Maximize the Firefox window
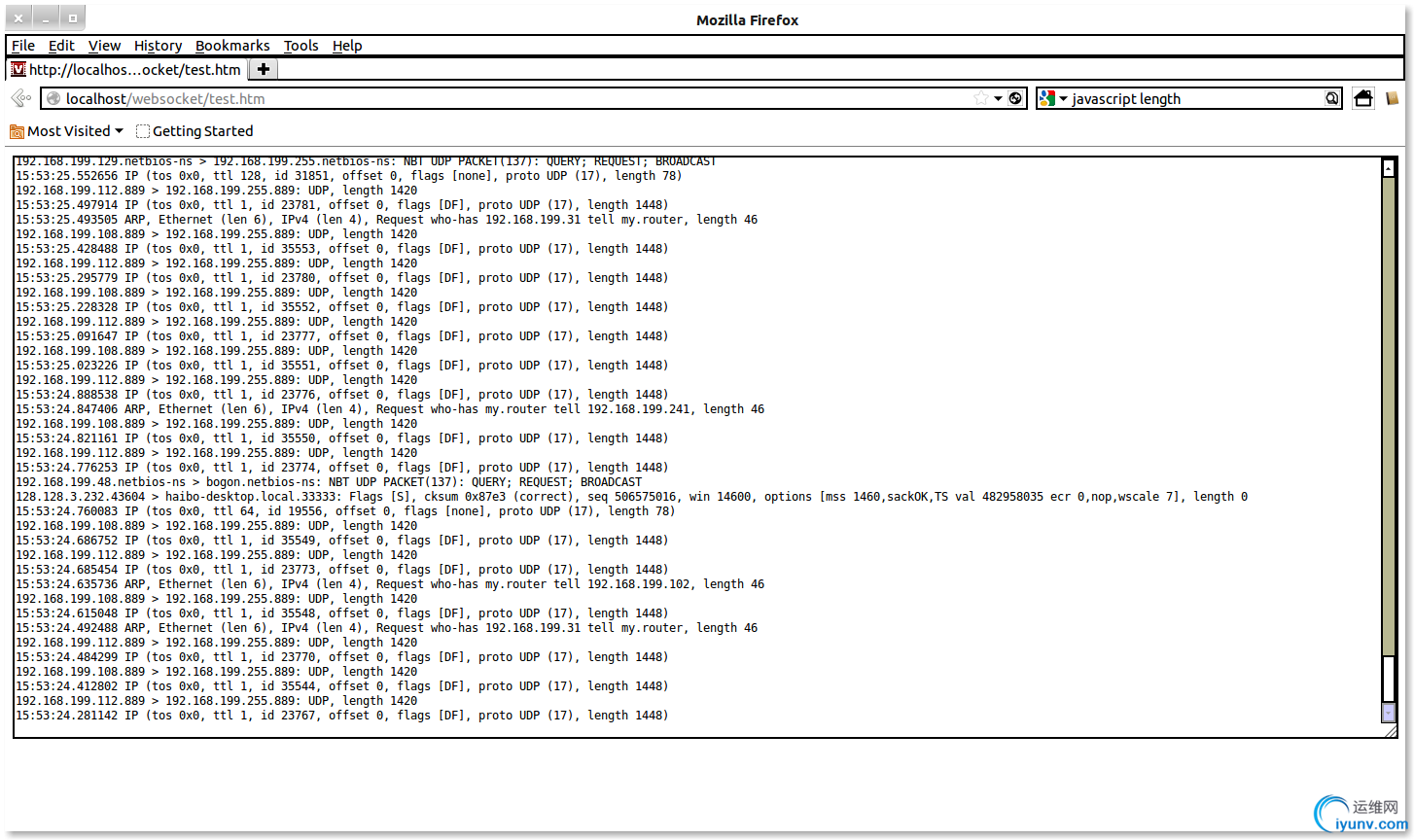Viewport: 1414px width, 840px height. coord(72,17)
